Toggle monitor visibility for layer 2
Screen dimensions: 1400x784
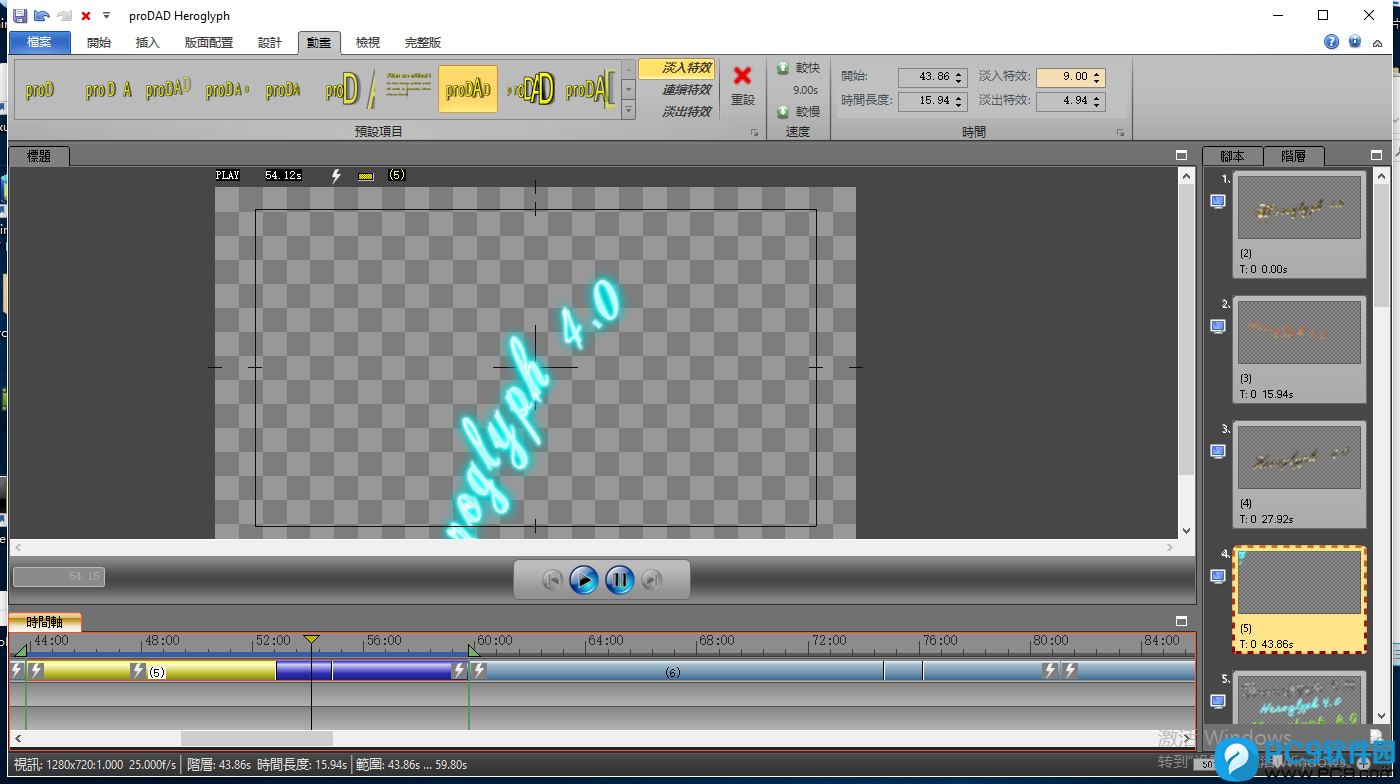pos(1218,326)
